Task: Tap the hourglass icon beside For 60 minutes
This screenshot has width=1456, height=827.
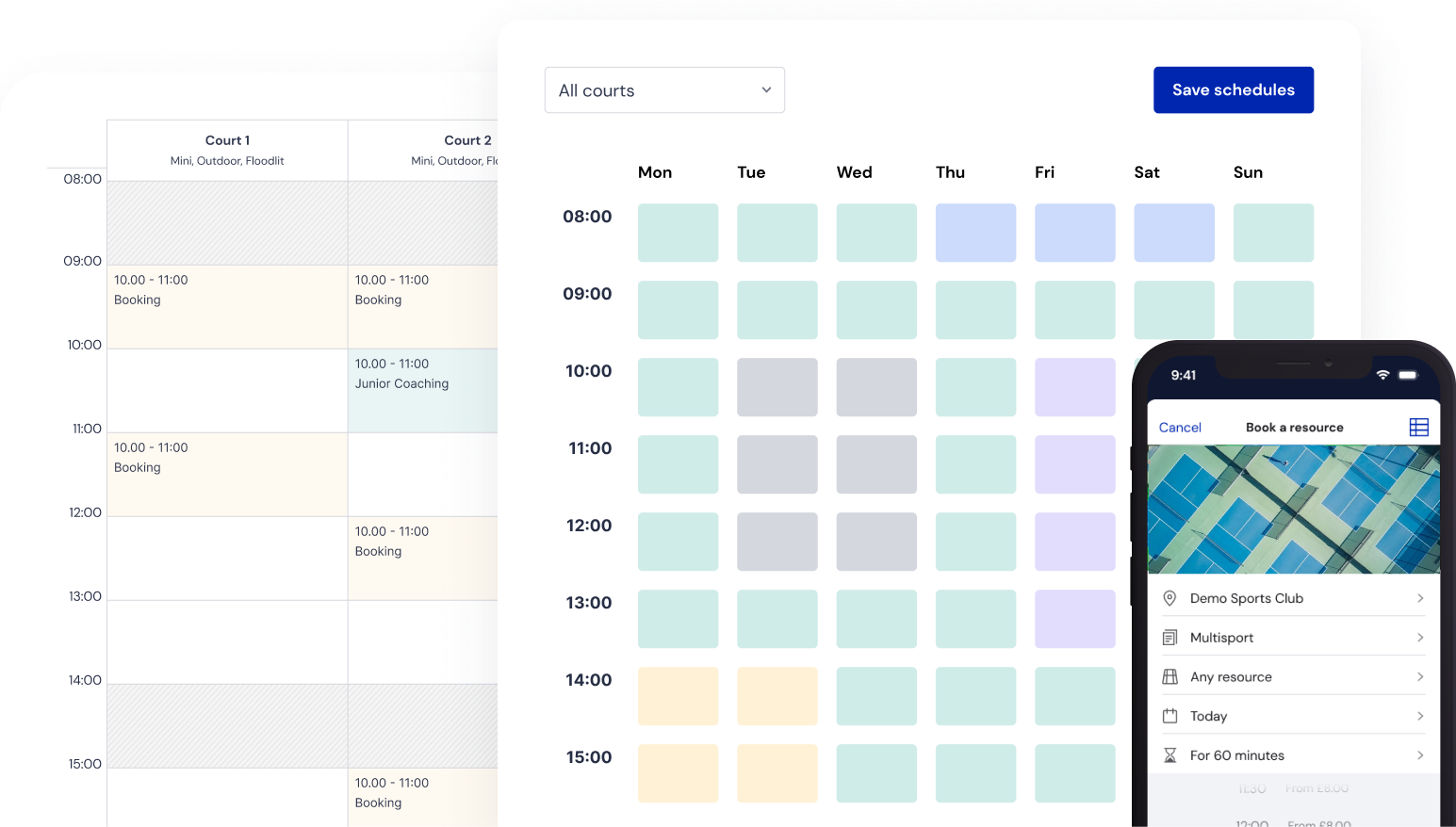Action: point(1170,755)
